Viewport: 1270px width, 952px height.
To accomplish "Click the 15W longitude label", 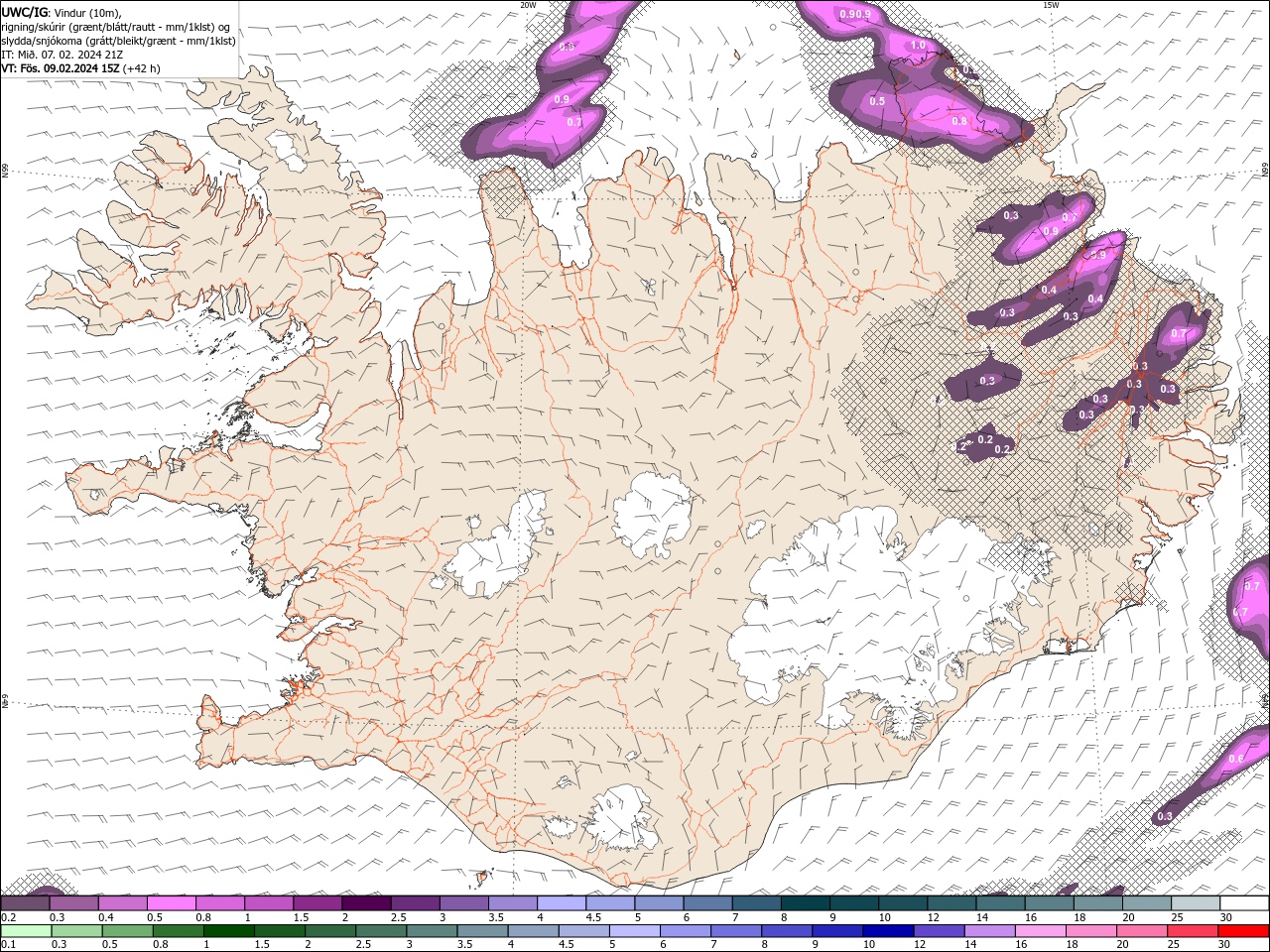I will coord(1051,5).
